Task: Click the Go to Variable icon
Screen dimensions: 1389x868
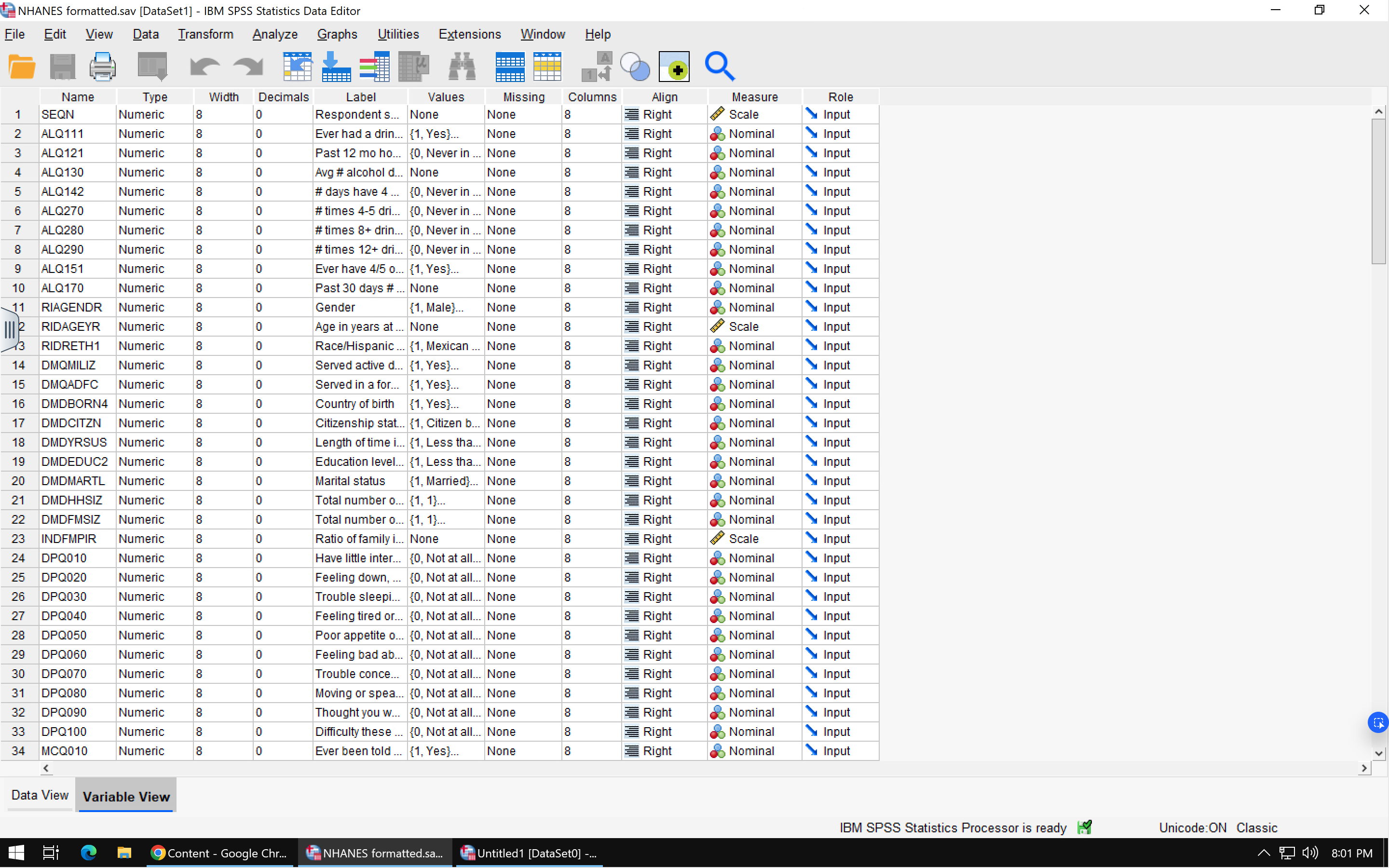Action: 336,67
